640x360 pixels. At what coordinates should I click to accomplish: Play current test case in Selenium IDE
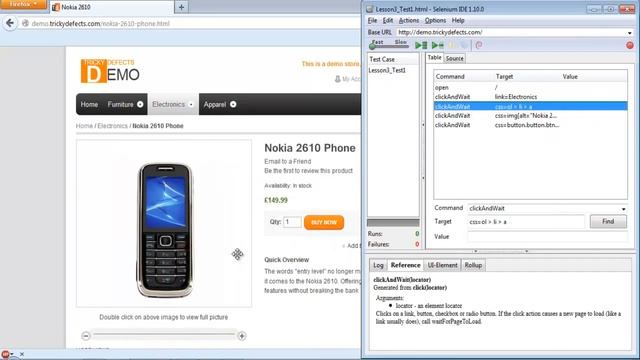438,45
